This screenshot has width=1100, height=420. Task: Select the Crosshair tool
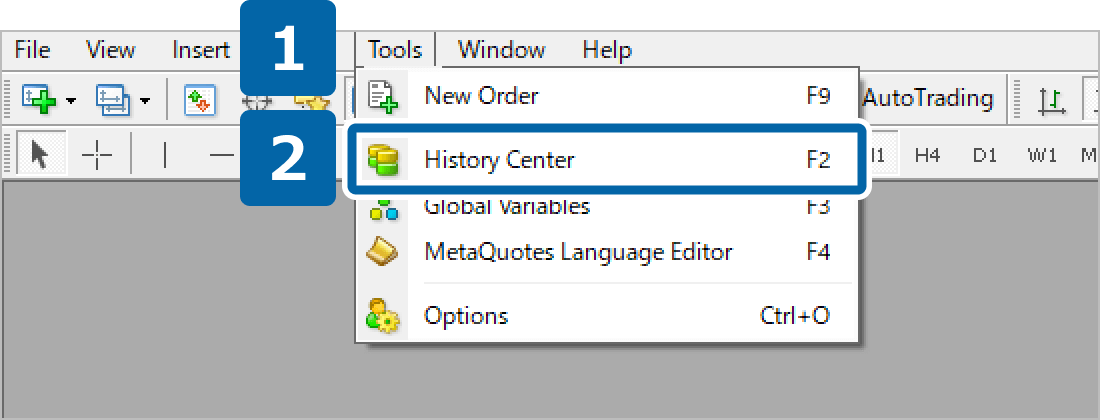97,154
